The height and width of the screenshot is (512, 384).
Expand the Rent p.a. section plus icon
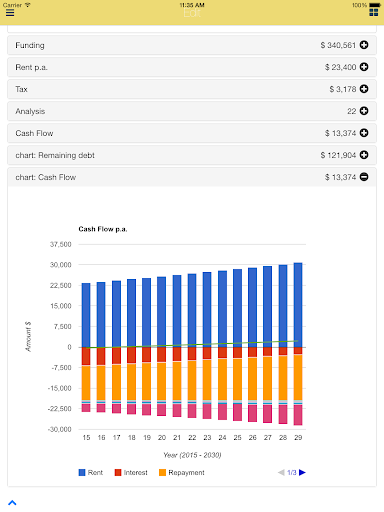(x=364, y=67)
